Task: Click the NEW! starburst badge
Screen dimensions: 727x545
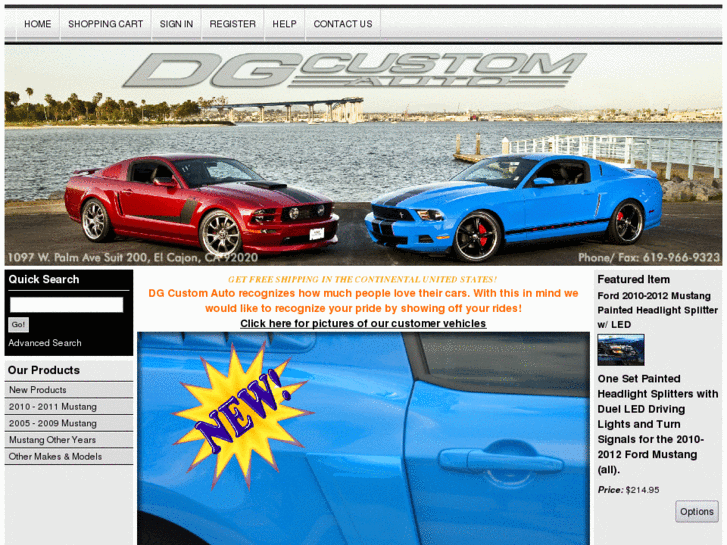Action: (242, 414)
